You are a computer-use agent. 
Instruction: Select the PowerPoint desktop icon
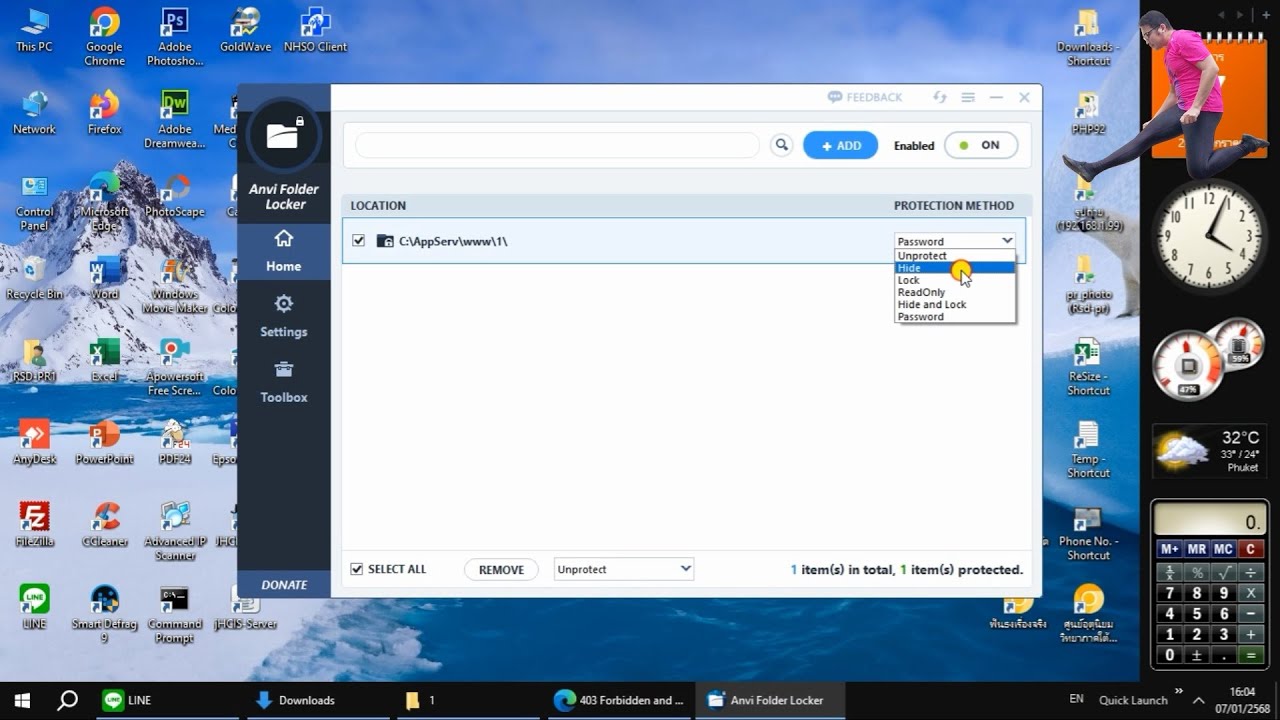(104, 443)
